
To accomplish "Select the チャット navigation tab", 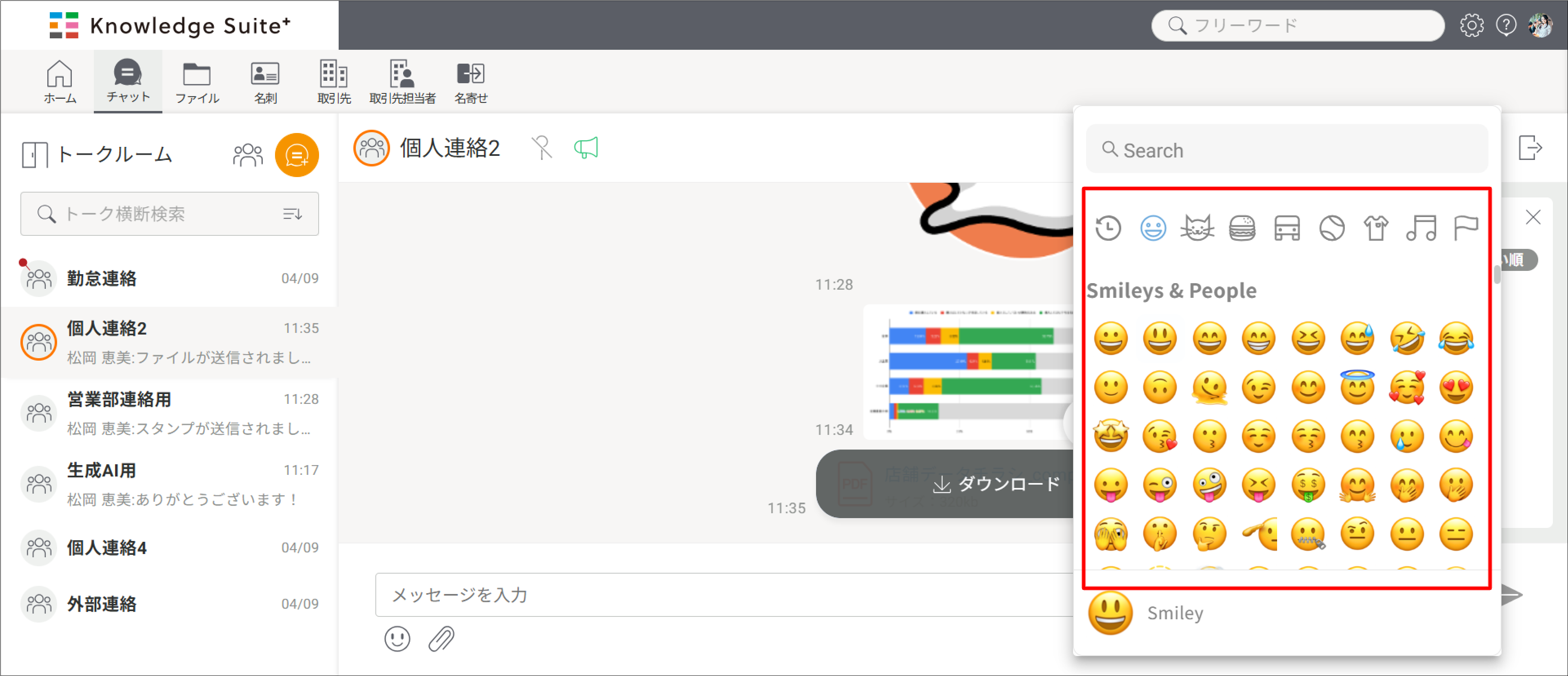I will point(128,82).
